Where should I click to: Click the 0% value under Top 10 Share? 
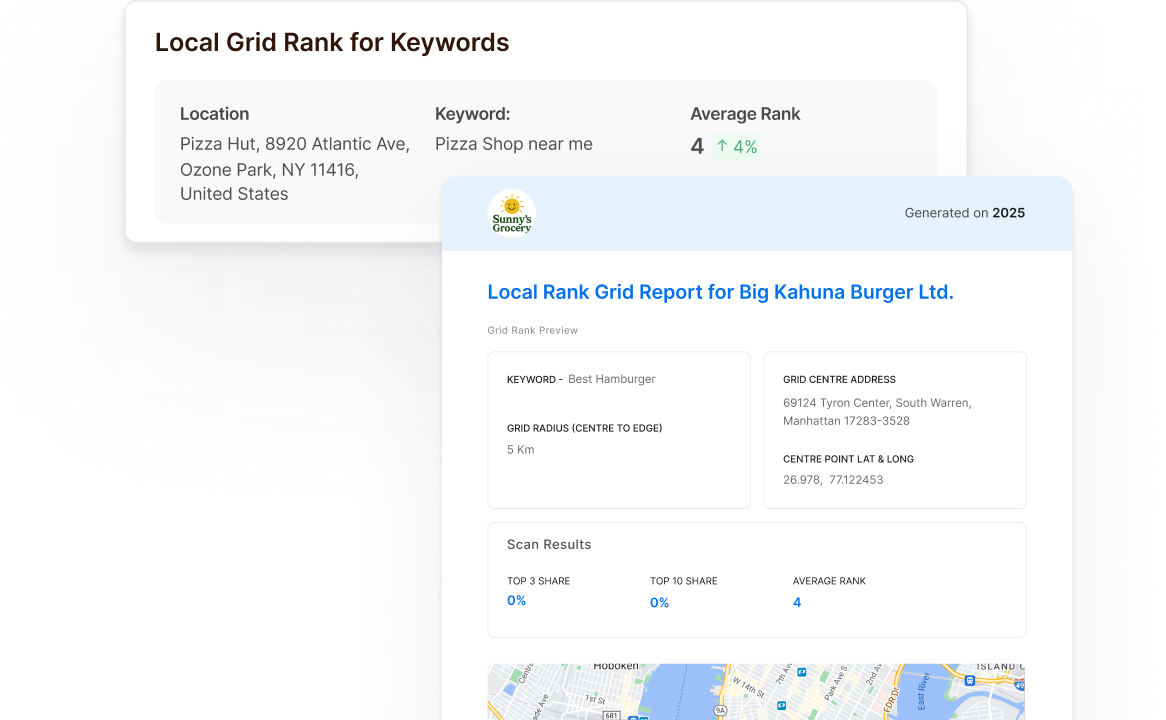point(659,602)
